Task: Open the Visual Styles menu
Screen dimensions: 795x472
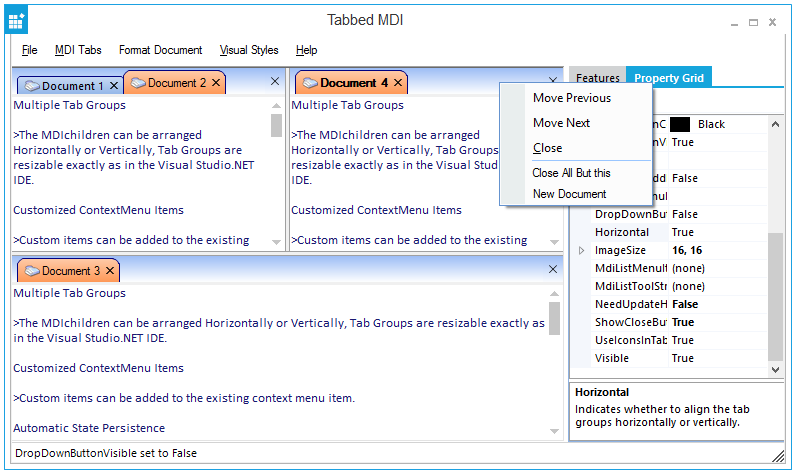Action: [x=249, y=50]
